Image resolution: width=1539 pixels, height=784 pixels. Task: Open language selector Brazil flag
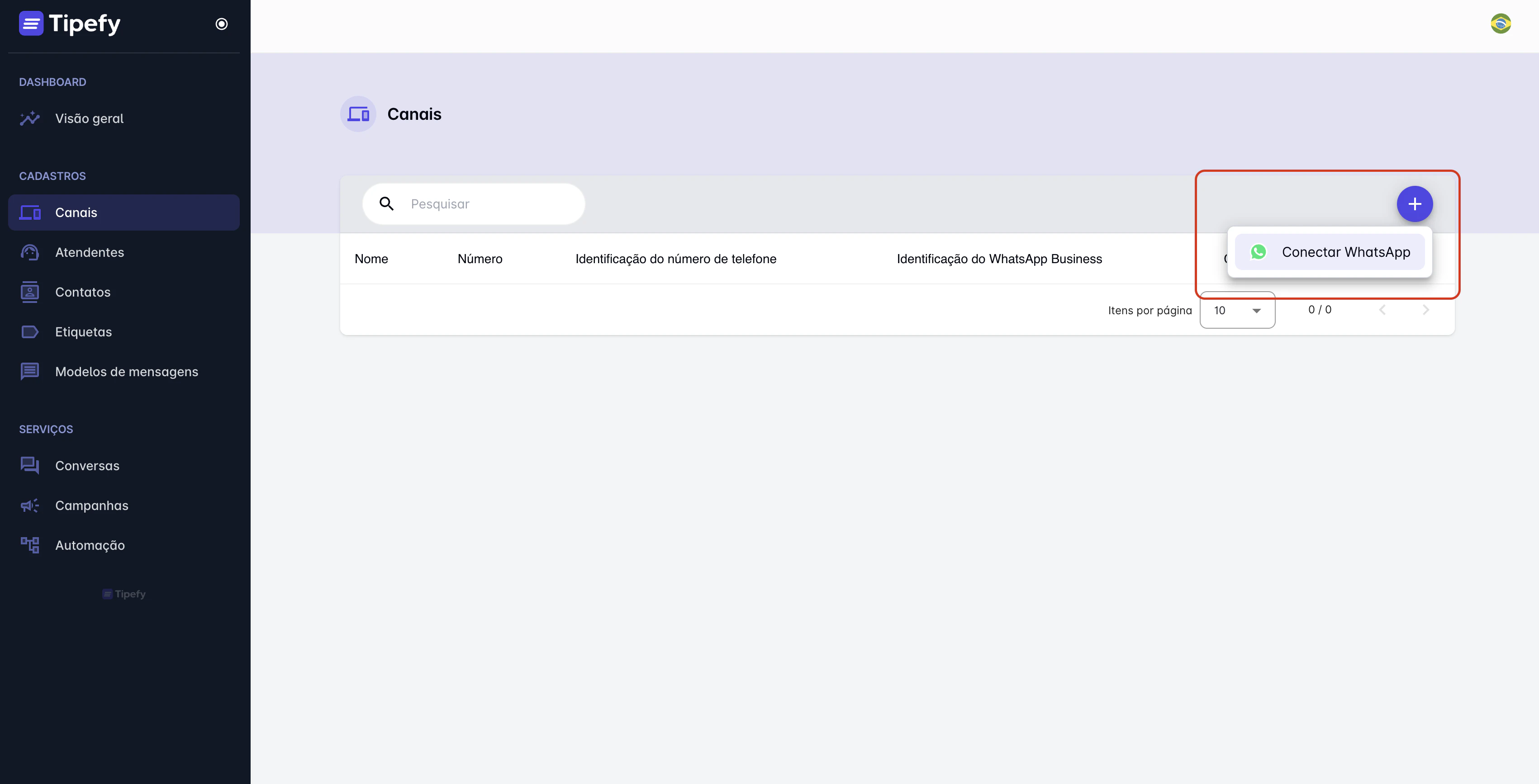(1500, 24)
